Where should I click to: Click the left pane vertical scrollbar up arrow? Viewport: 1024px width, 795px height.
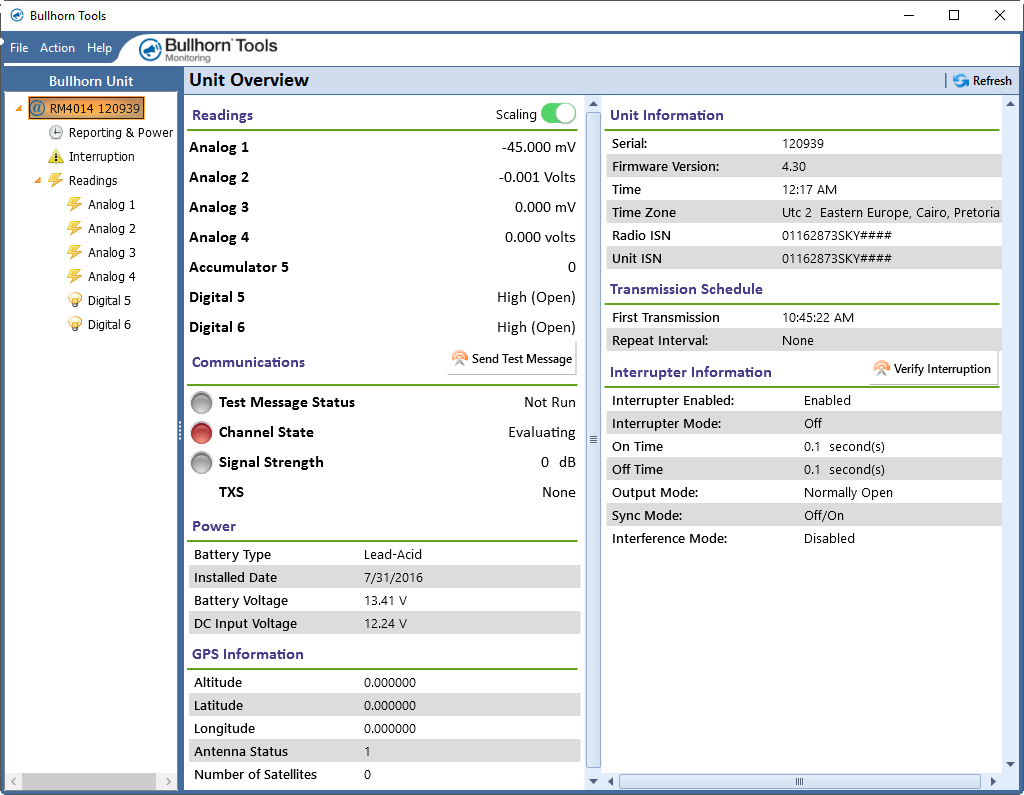click(x=593, y=104)
